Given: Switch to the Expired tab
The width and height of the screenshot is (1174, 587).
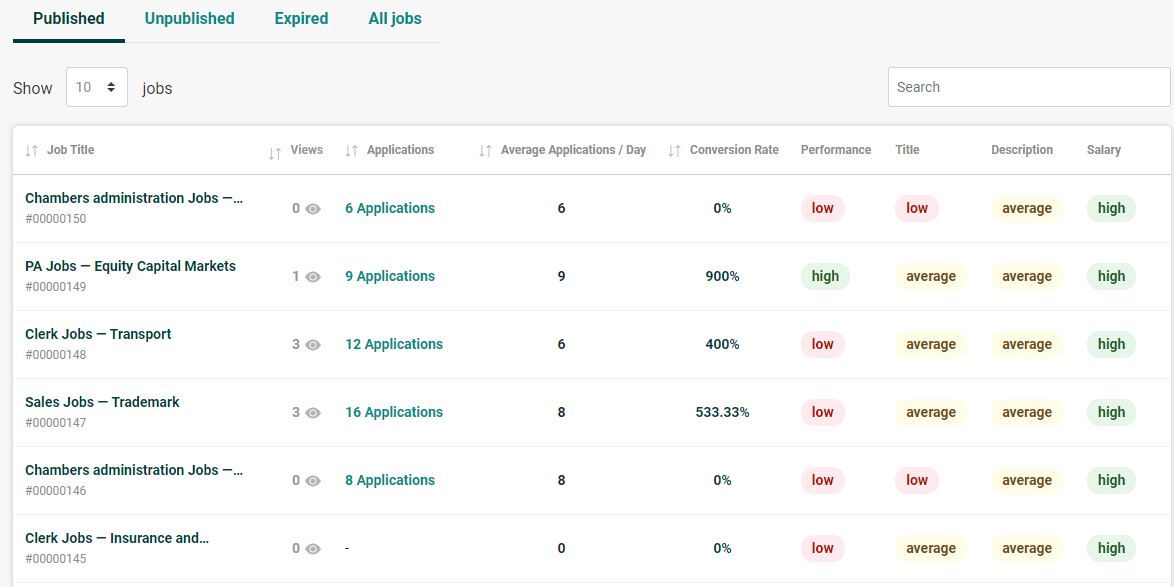Looking at the screenshot, I should point(301,19).
